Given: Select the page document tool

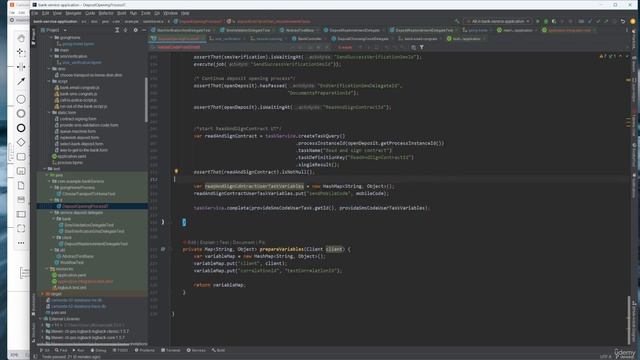Looking at the screenshot, I should [x=21, y=186].
